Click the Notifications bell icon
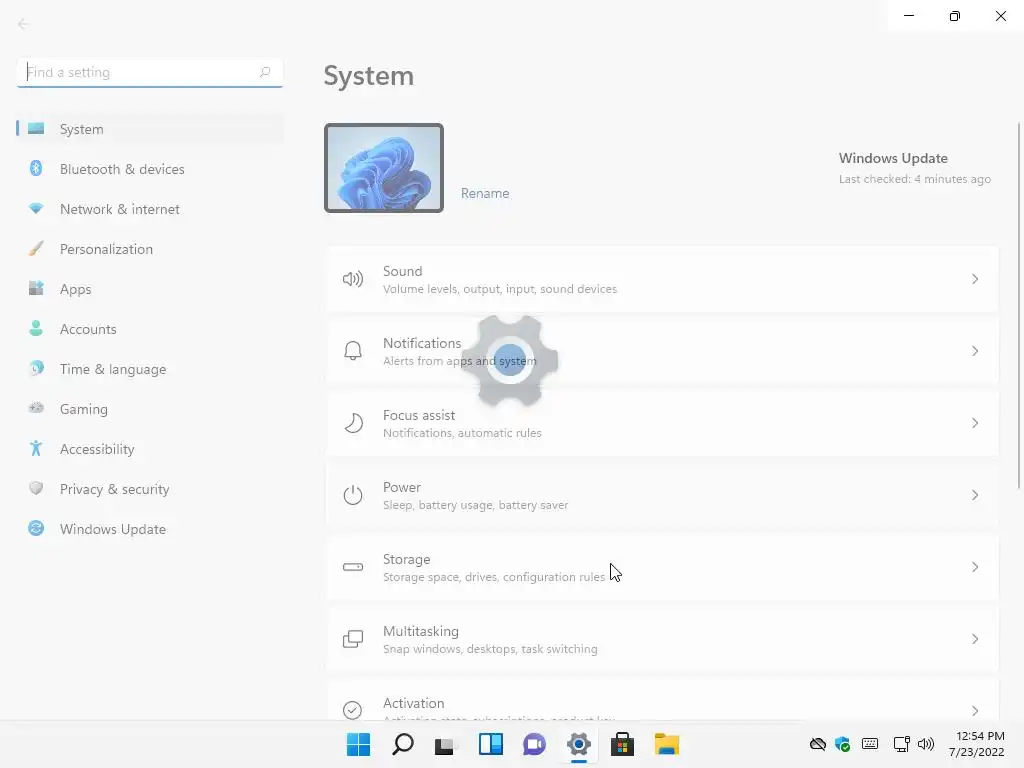The width and height of the screenshot is (1024, 768). (x=353, y=351)
